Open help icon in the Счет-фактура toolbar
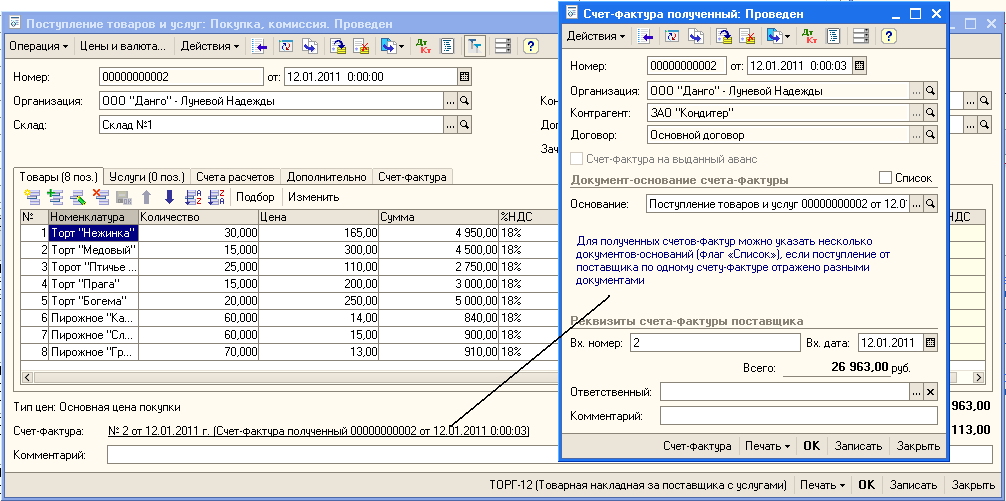 (x=888, y=36)
